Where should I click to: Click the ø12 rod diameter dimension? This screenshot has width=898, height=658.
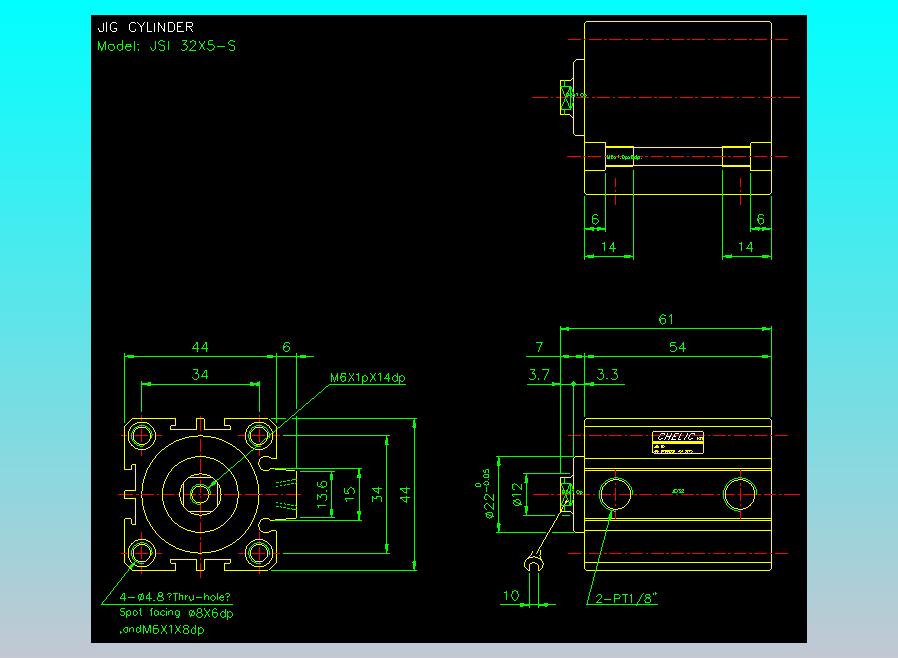pos(518,495)
